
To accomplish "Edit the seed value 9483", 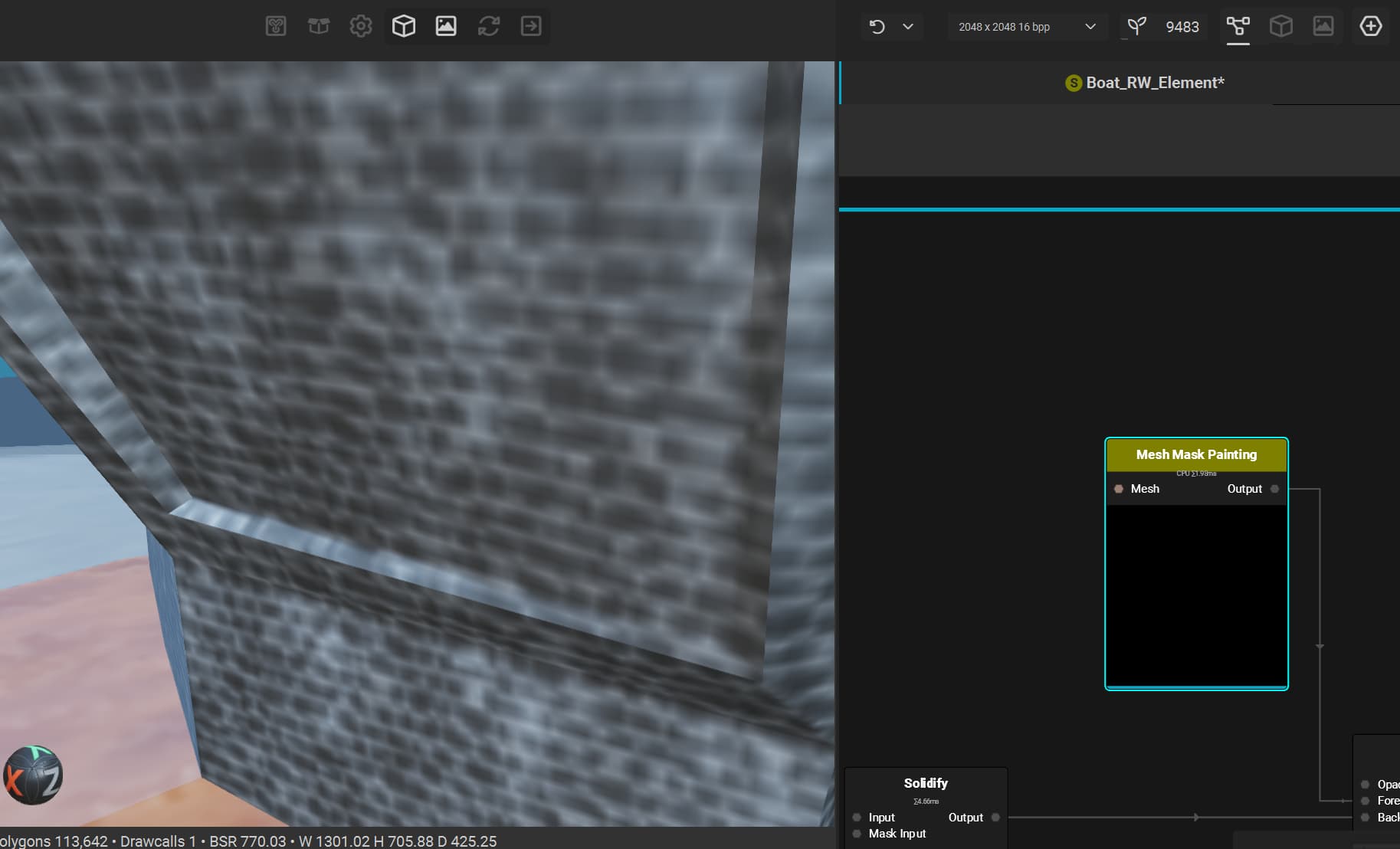I will pyautogui.click(x=1182, y=27).
